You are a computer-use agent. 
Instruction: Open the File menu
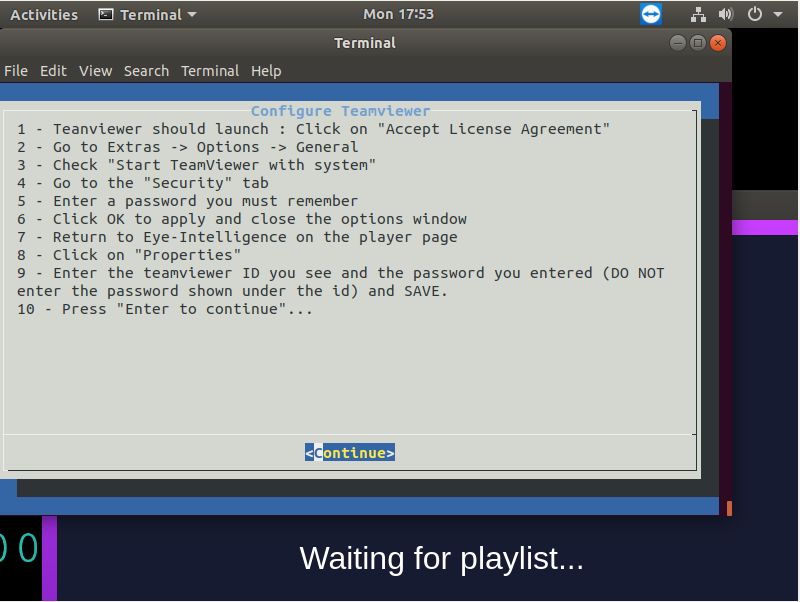16,71
